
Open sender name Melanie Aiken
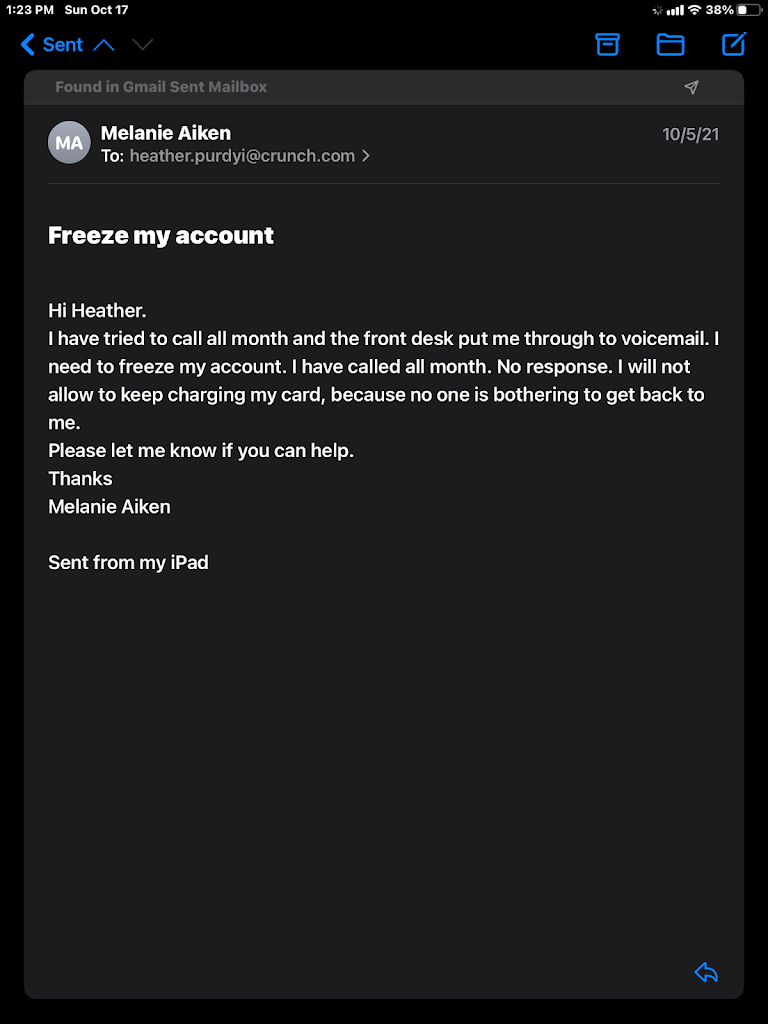(x=166, y=133)
